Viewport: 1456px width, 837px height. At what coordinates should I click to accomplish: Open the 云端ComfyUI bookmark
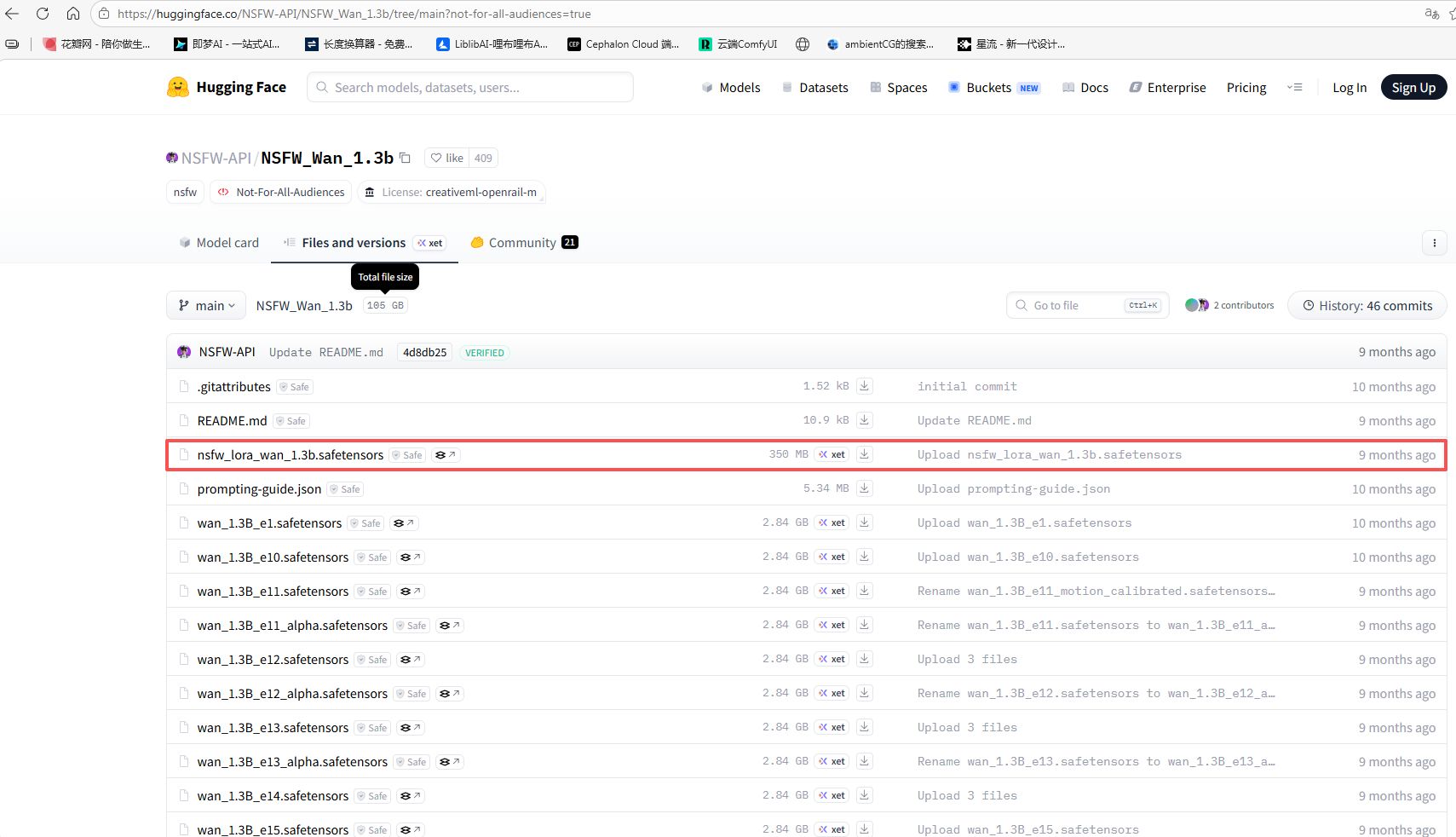coord(738,44)
